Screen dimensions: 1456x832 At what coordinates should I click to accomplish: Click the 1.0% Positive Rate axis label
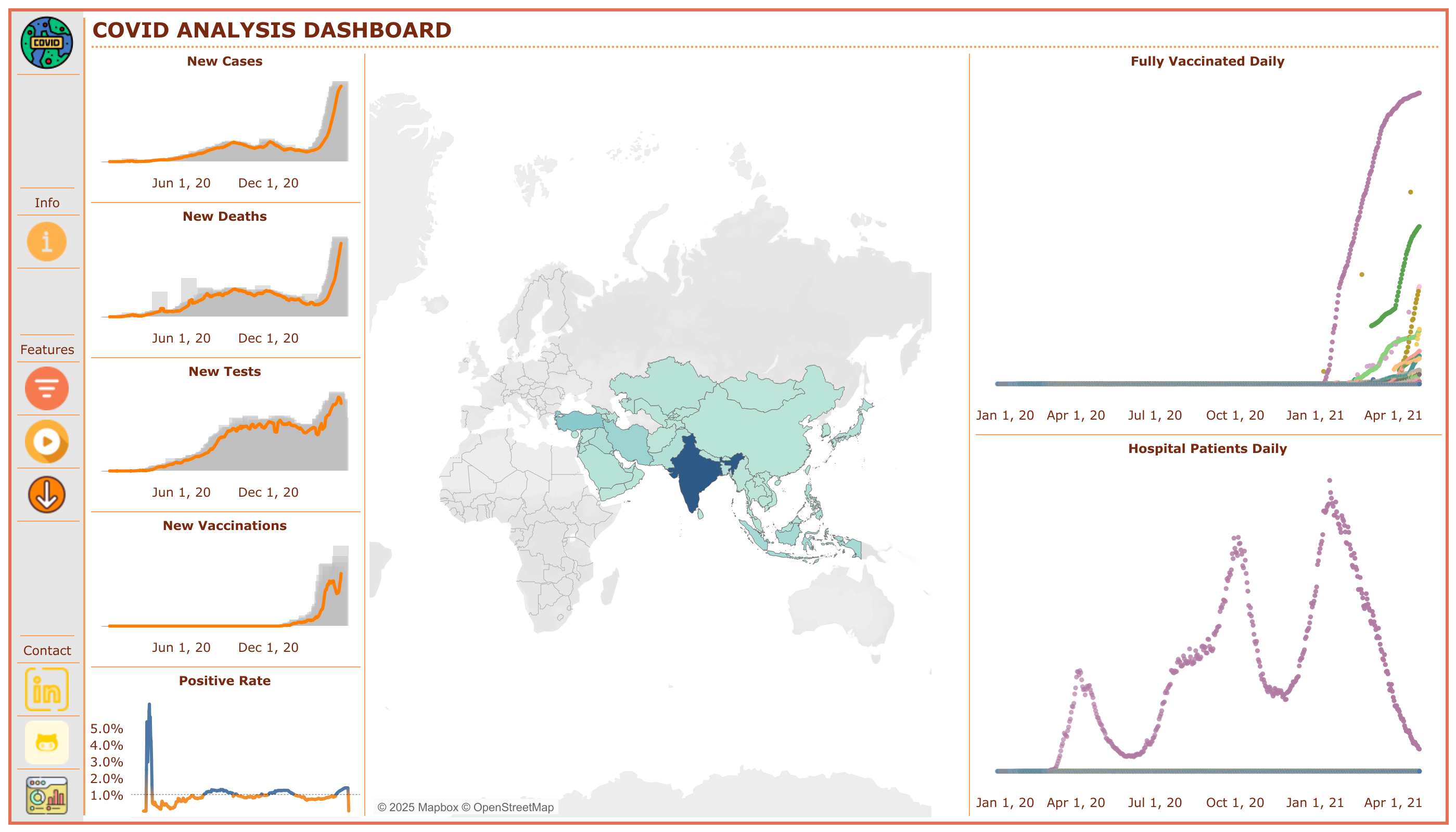point(107,795)
